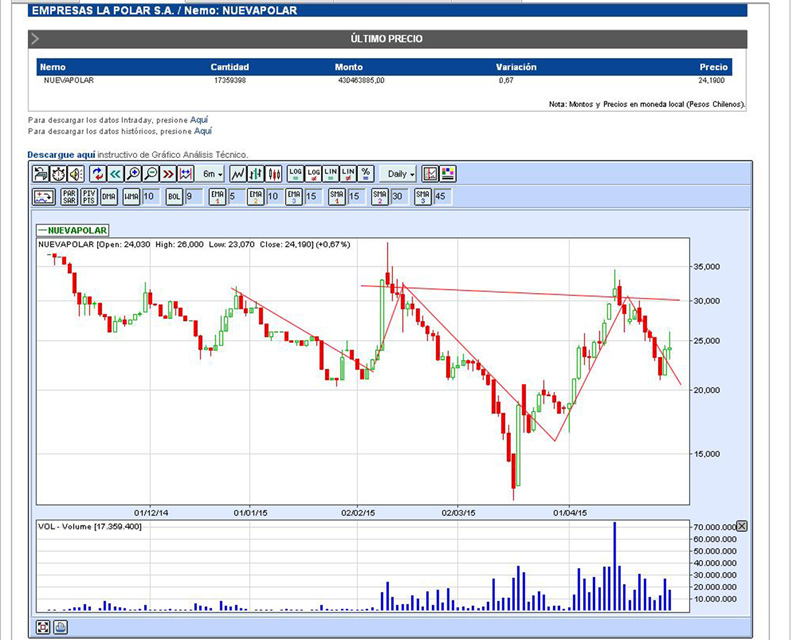Switch to line chart style
800x640 pixels.
coord(238,174)
